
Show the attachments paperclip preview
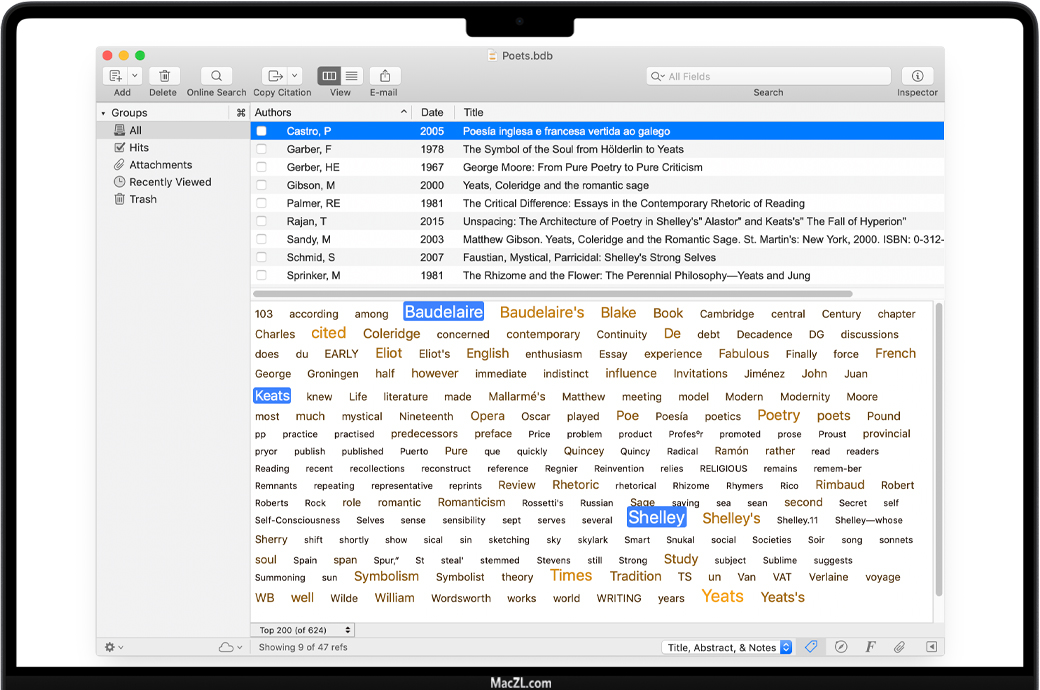click(899, 647)
